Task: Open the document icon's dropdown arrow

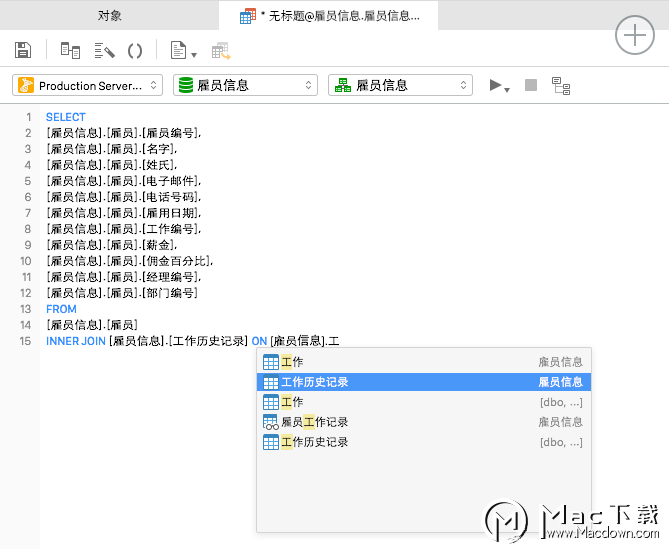Action: [194, 55]
